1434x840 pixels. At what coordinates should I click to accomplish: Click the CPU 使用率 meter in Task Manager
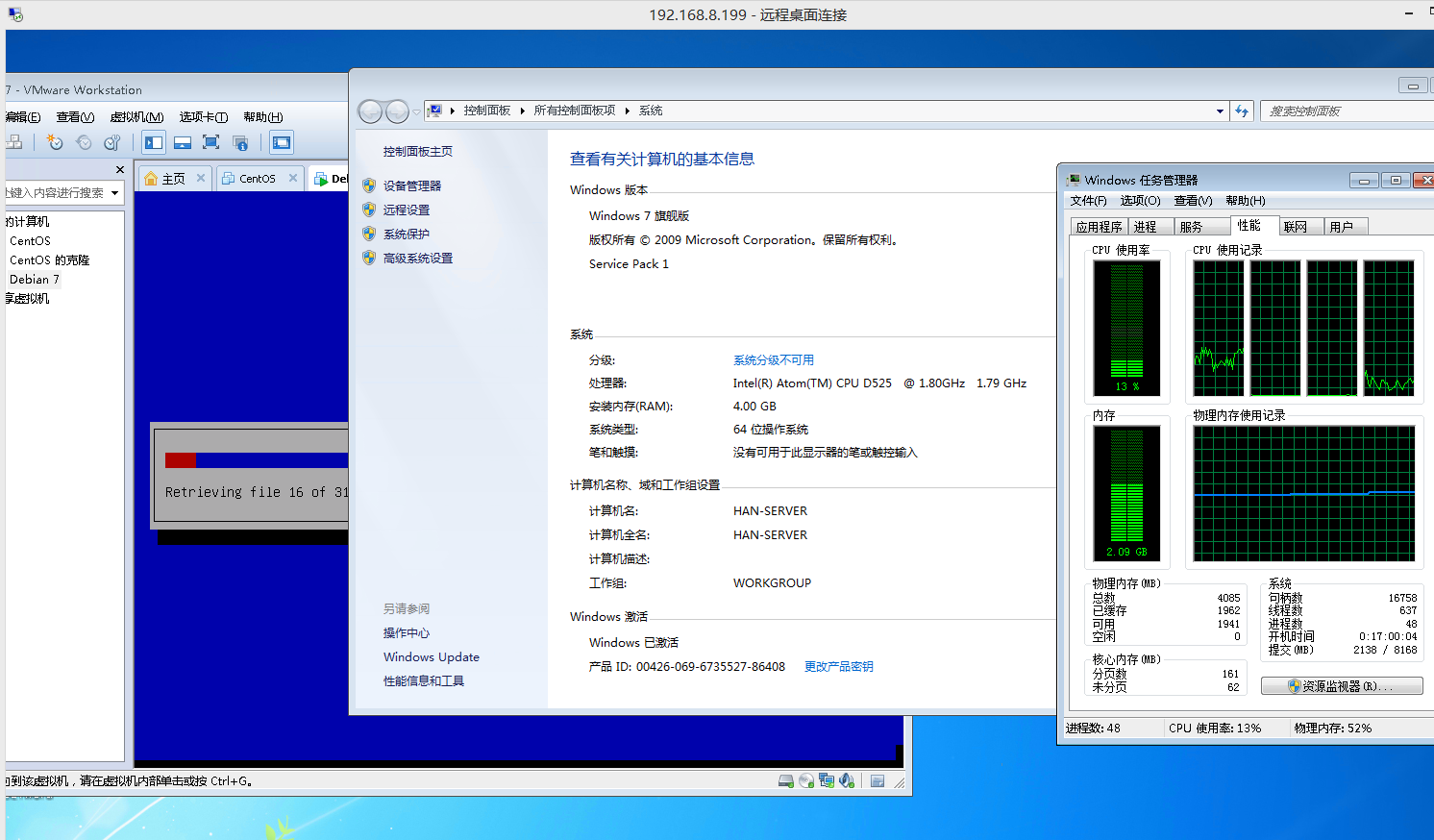click(1126, 329)
